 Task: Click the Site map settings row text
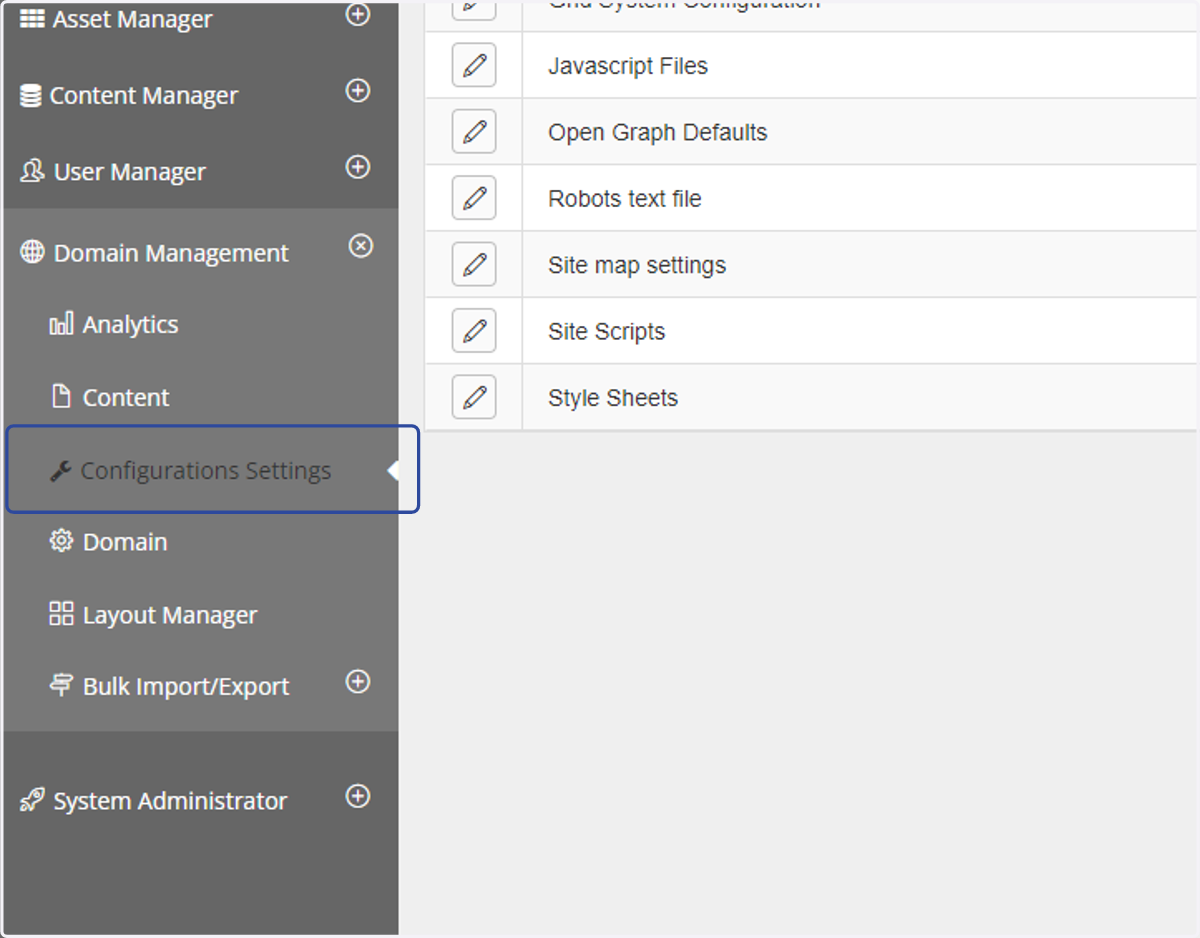point(637,266)
